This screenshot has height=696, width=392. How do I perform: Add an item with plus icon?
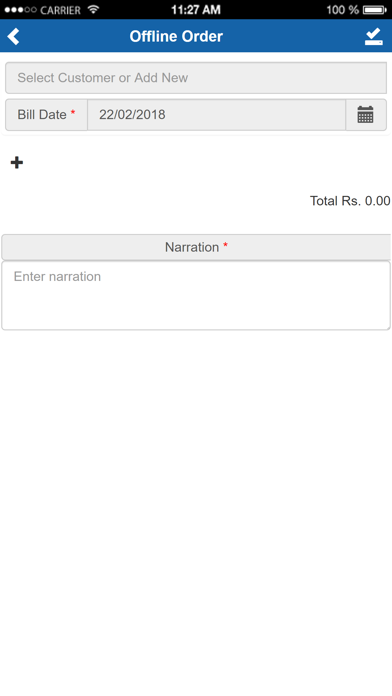click(x=17, y=162)
